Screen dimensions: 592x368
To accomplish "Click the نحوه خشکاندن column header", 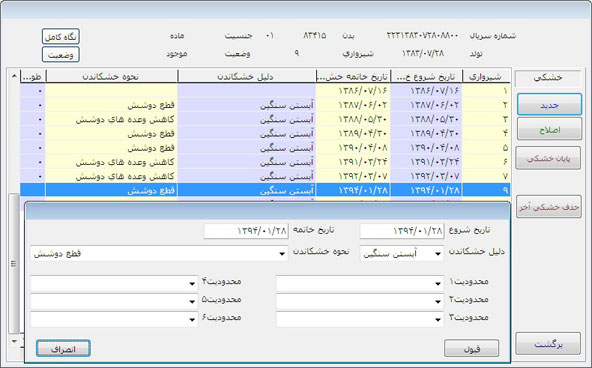I will [x=112, y=77].
